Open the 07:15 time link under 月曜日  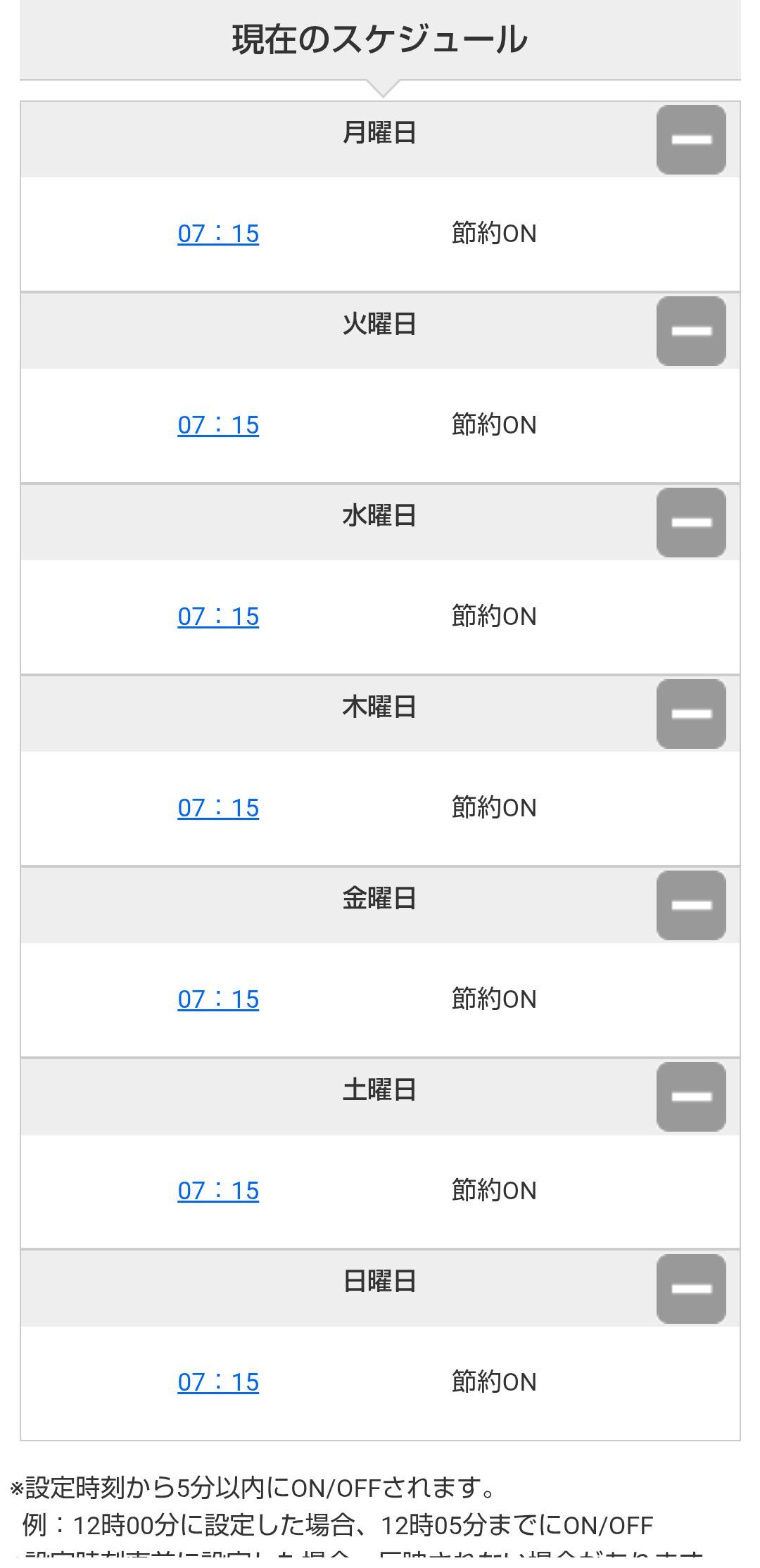coord(218,234)
